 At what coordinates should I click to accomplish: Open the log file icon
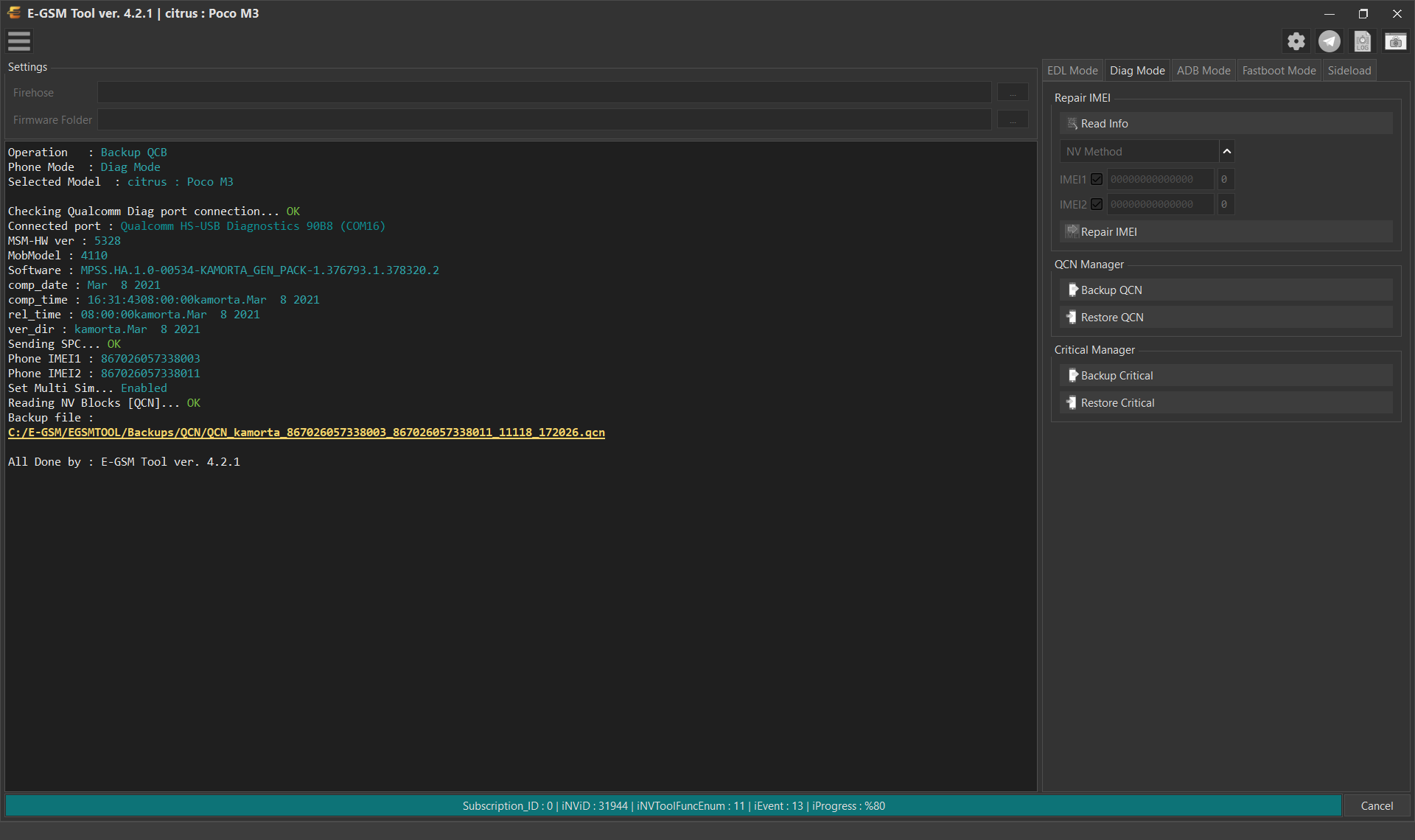(x=1363, y=41)
